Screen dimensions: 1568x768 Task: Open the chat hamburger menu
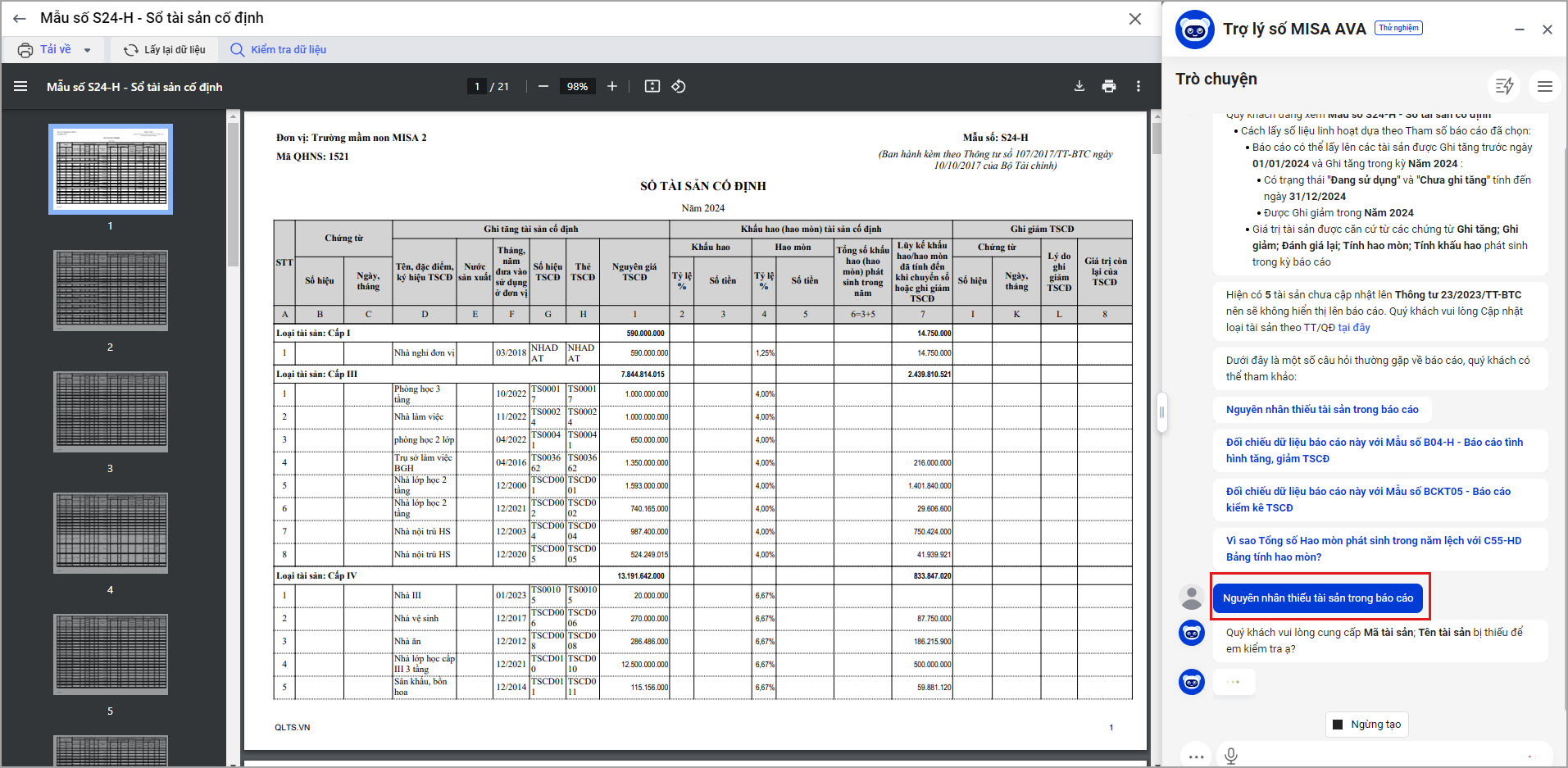pyautogui.click(x=1545, y=86)
